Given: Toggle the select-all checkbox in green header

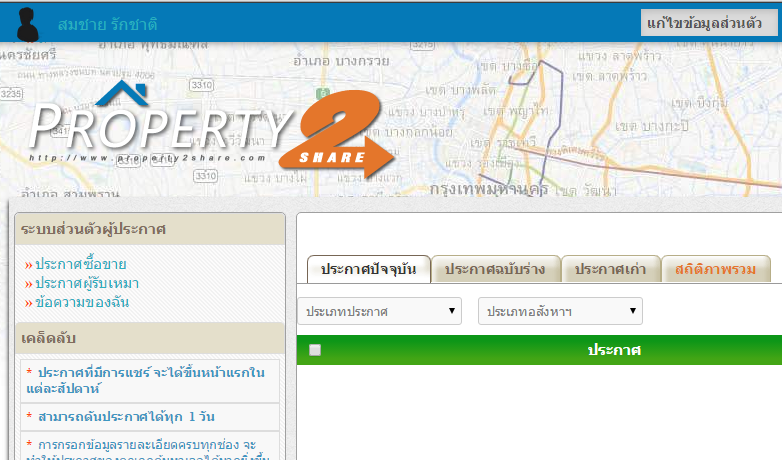Looking at the screenshot, I should click(315, 350).
